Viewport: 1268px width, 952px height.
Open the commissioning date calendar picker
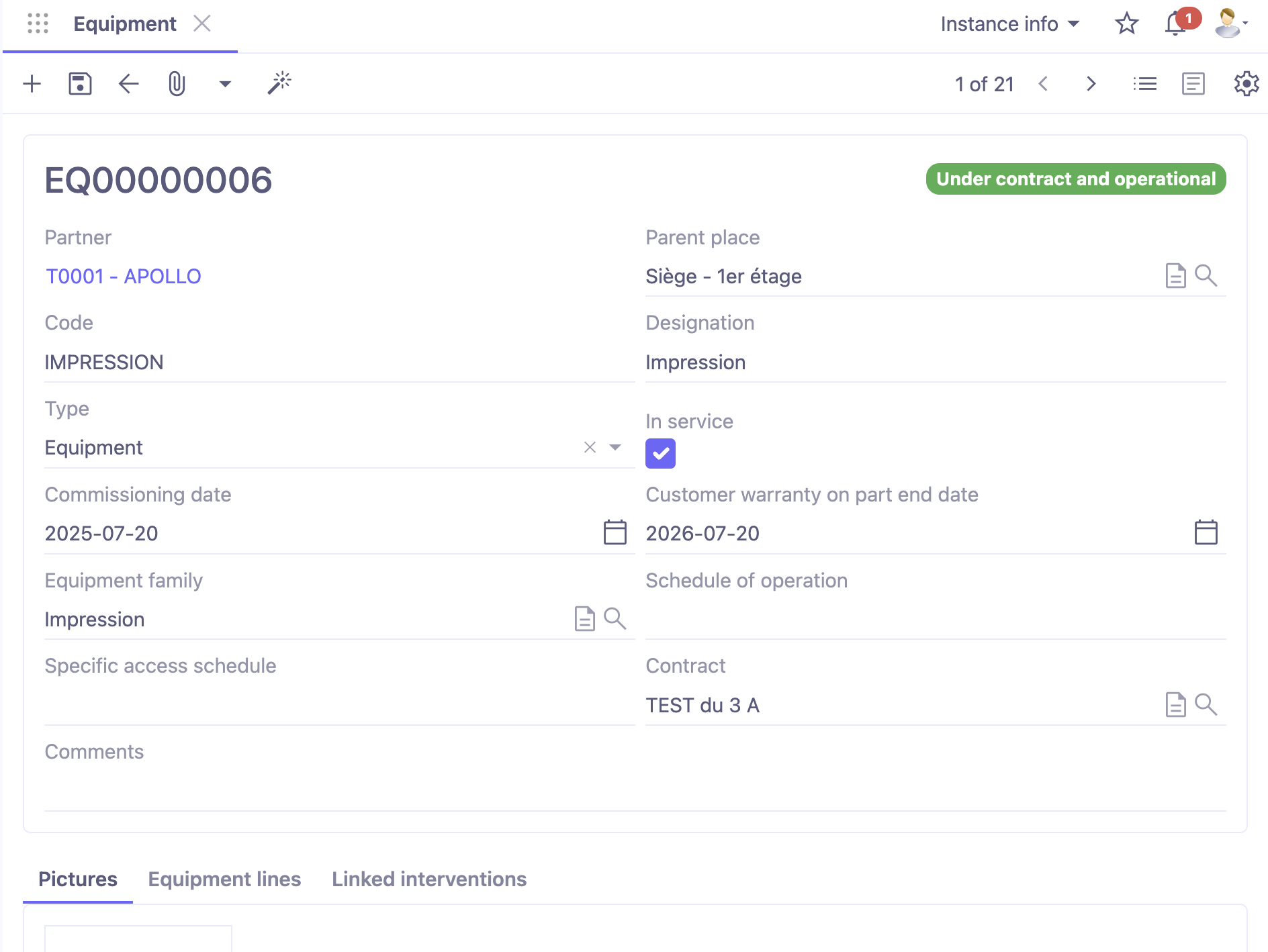[x=613, y=533]
